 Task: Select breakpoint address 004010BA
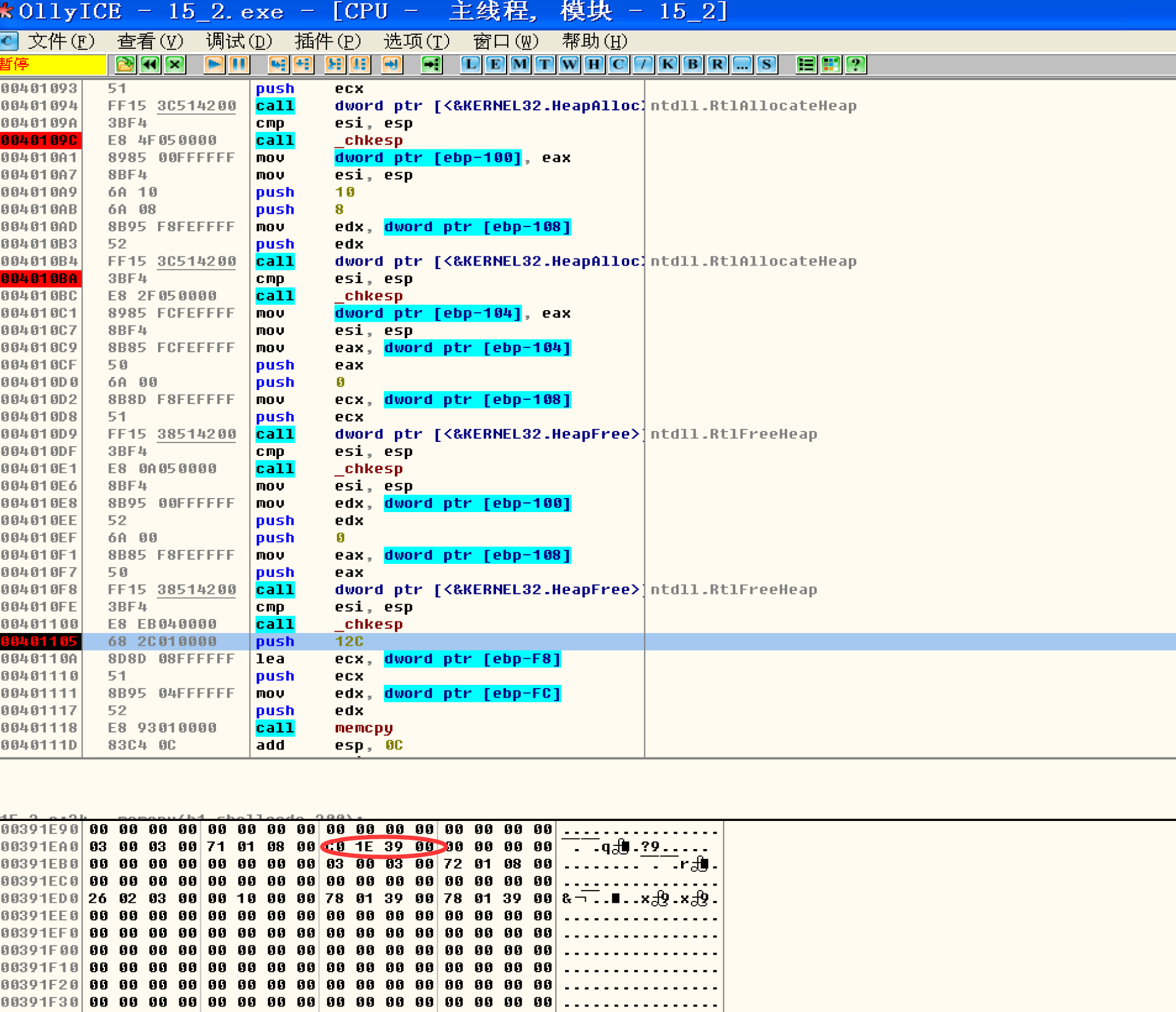[40, 279]
